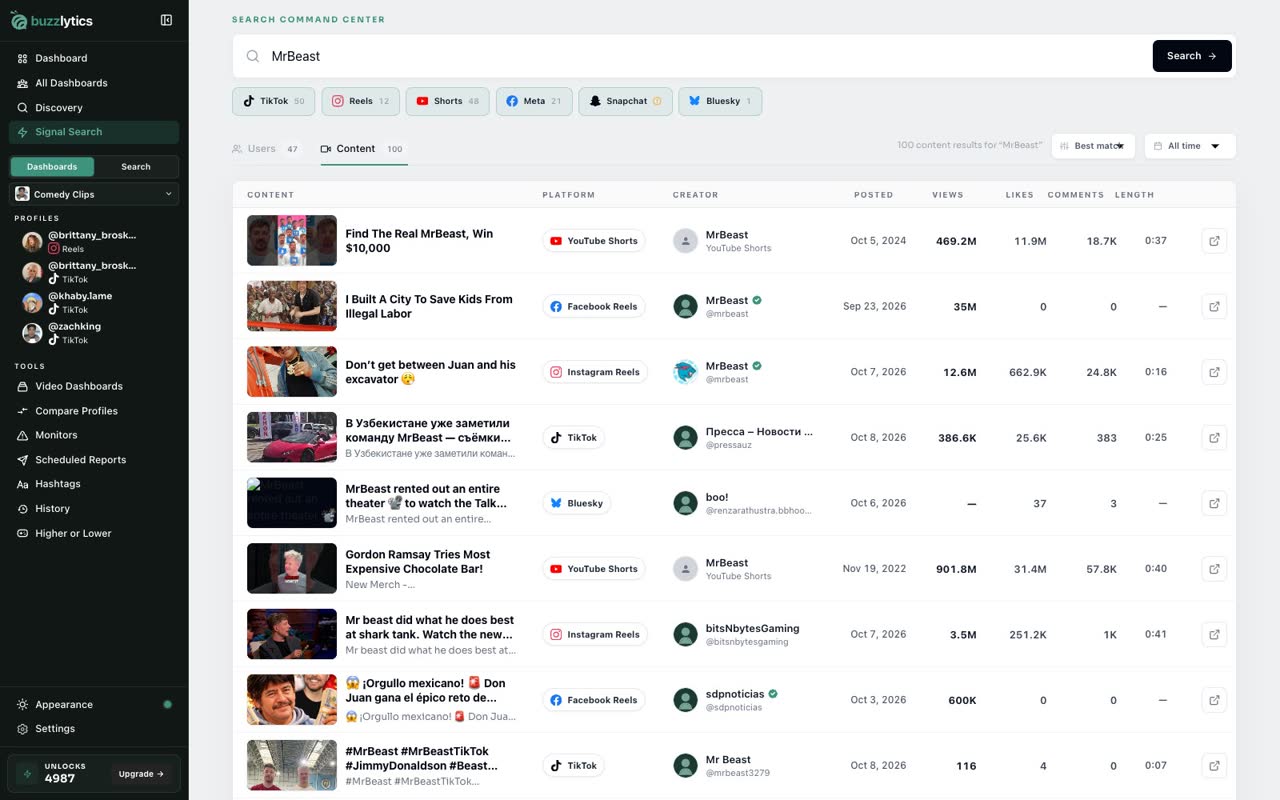Open external link for Find The Real MrBeast row
The width and height of the screenshot is (1280, 800).
point(1214,241)
